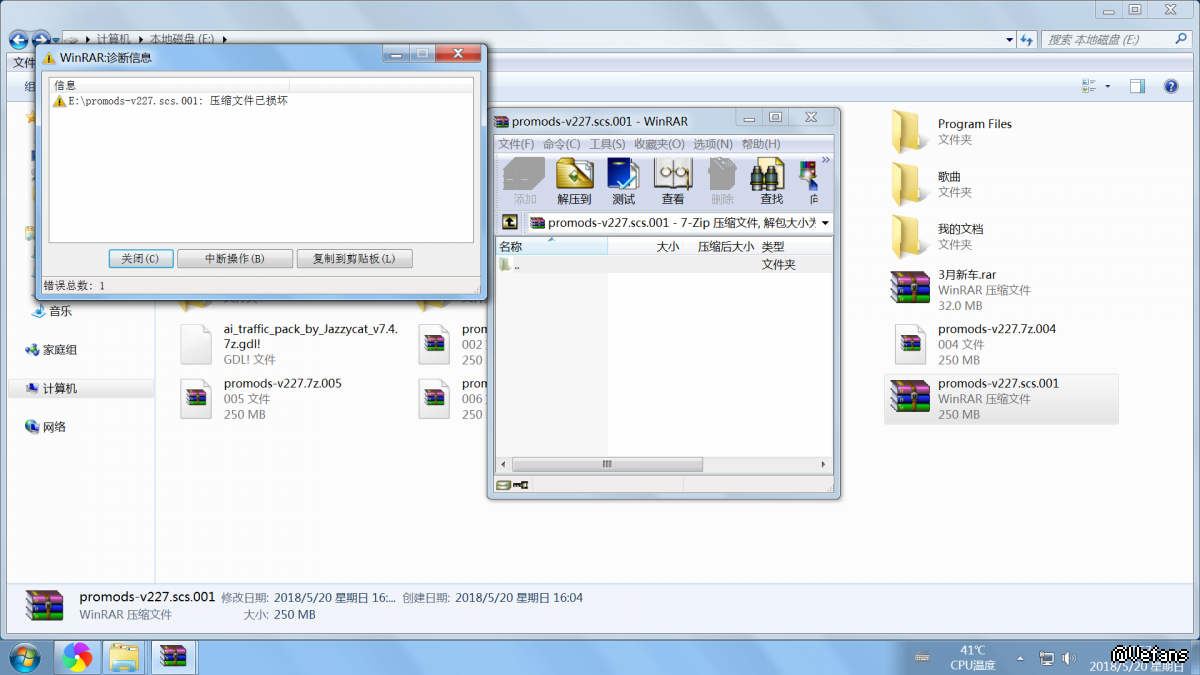The image size is (1200, 675).
Task: Click the Explorer Back navigation button
Action: pos(18,40)
